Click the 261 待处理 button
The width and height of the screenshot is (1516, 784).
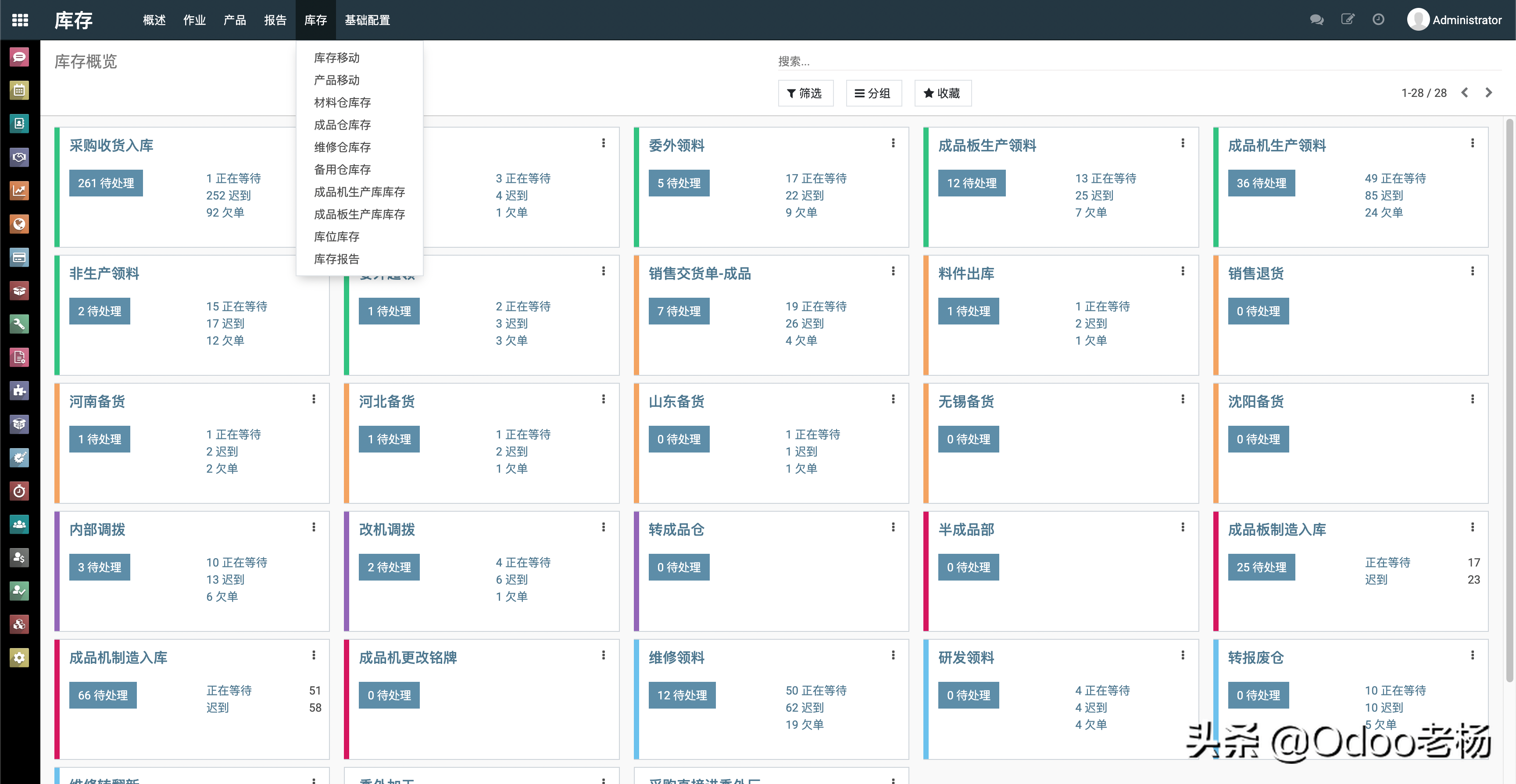[106, 183]
